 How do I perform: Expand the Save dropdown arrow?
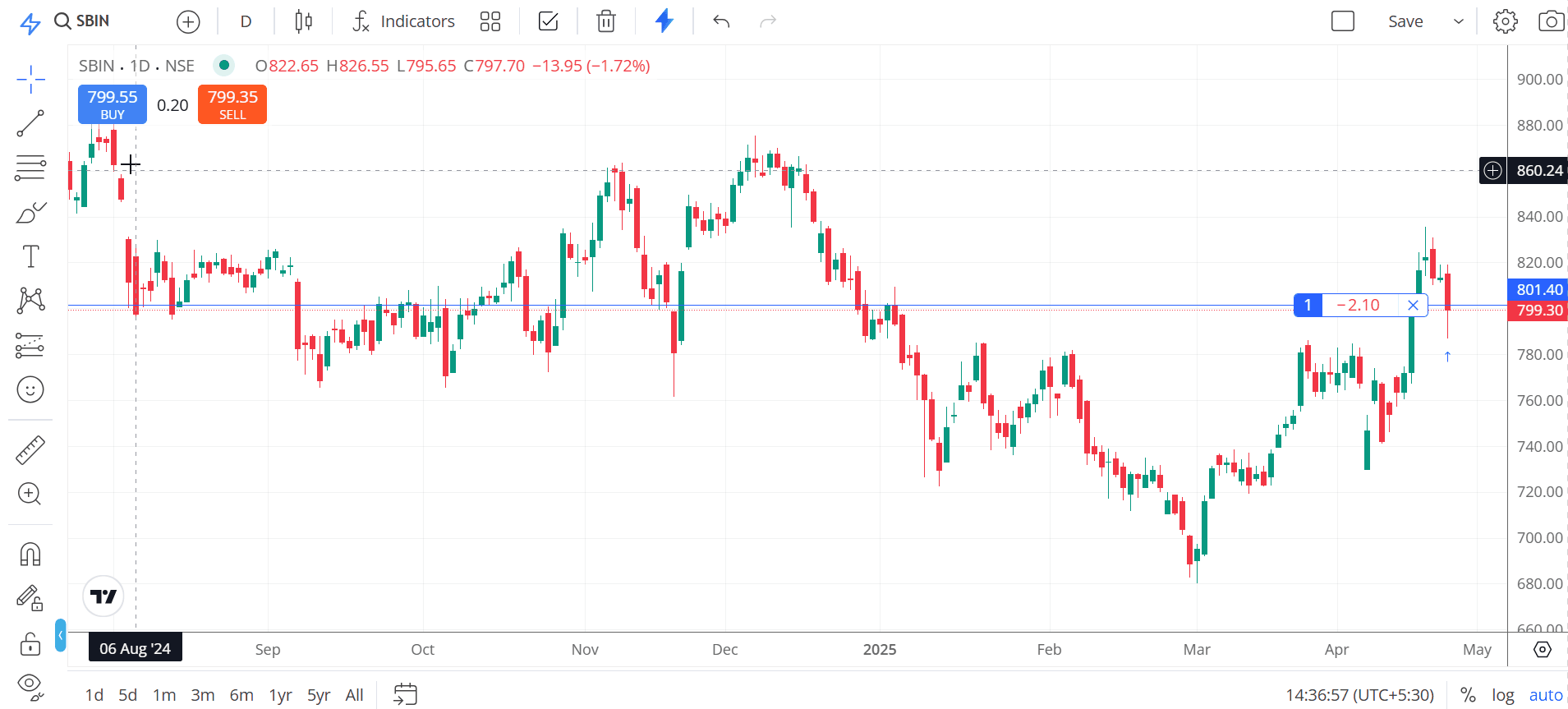pos(1459,21)
